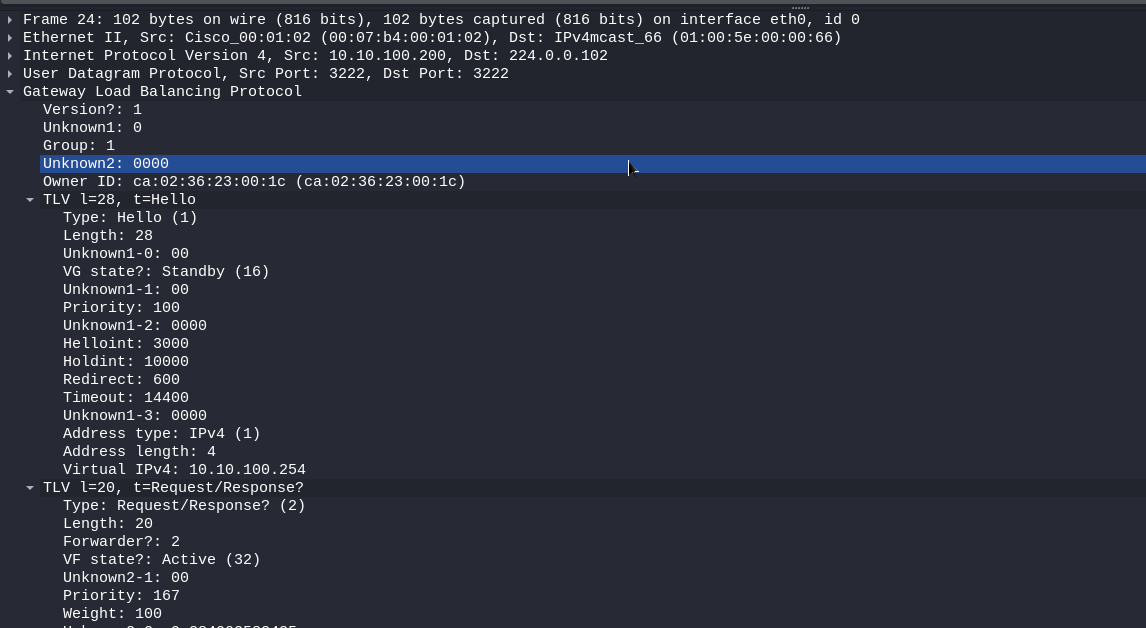Viewport: 1146px width, 628px height.
Task: Highlight the Priority: 167 field
Action: coord(121,596)
